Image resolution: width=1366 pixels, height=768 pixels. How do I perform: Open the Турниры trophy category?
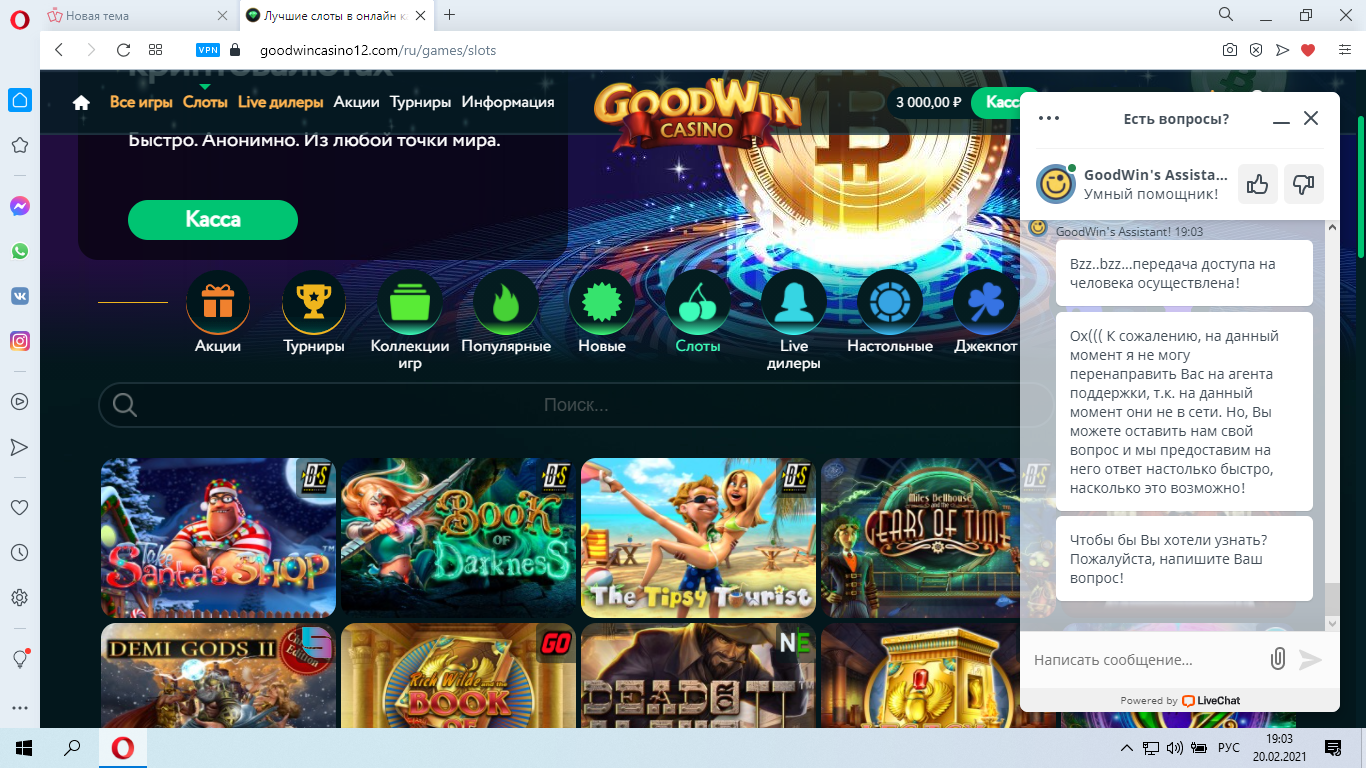coord(313,303)
